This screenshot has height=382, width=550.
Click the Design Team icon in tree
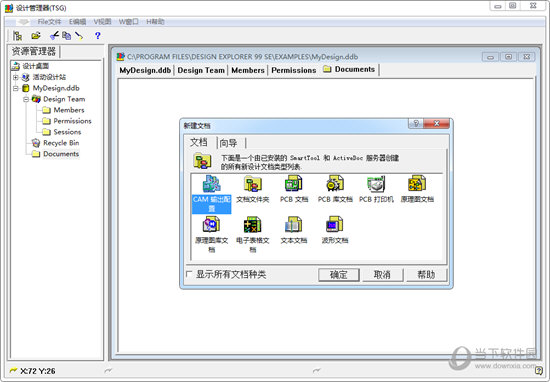(36, 99)
